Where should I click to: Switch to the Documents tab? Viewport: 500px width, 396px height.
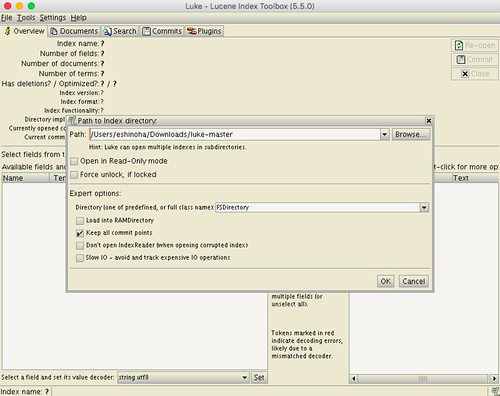tap(74, 31)
